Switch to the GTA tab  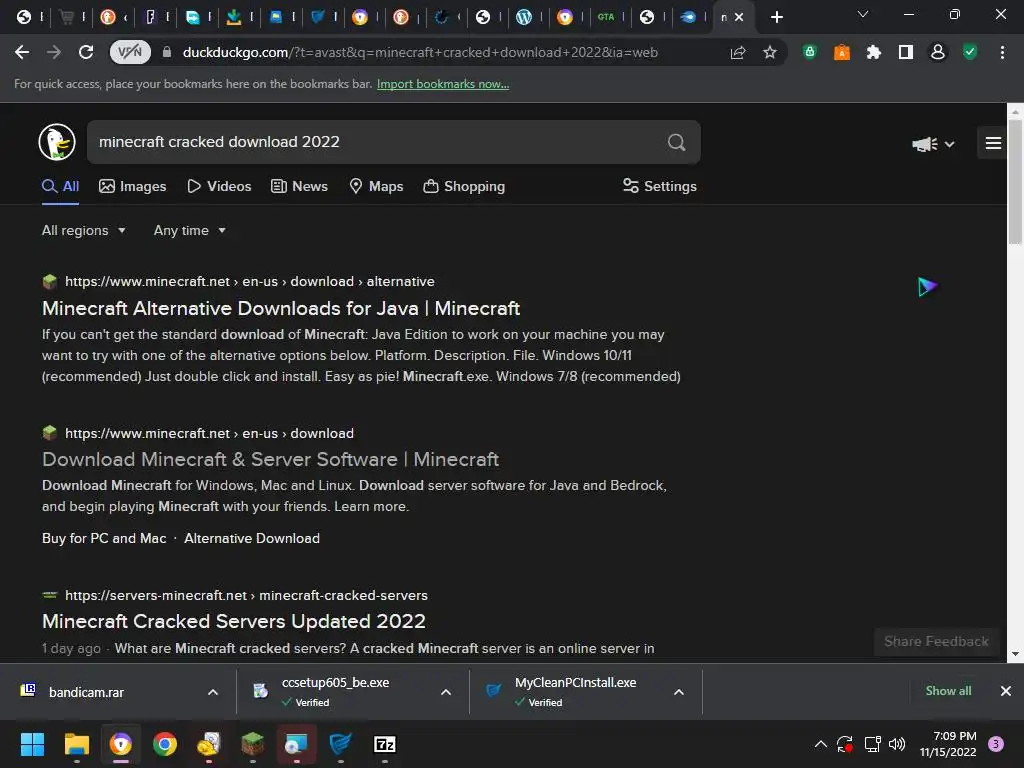[606, 18]
